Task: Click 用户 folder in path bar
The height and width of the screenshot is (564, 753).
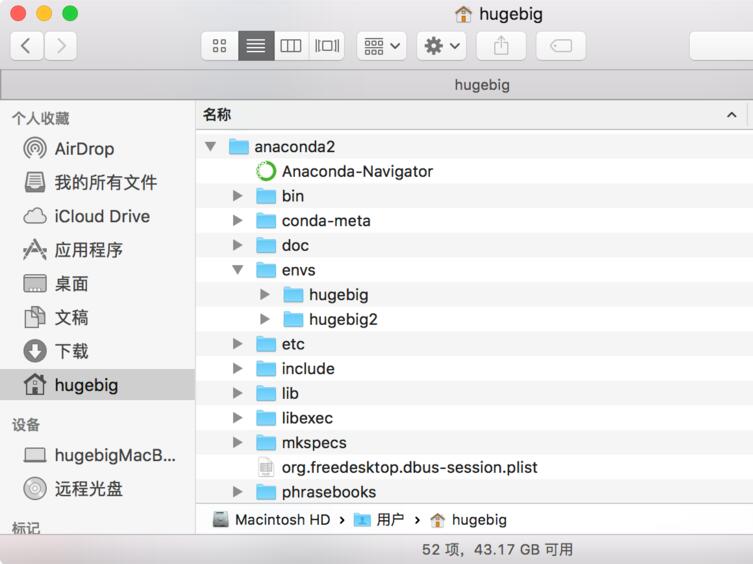Action: click(390, 520)
